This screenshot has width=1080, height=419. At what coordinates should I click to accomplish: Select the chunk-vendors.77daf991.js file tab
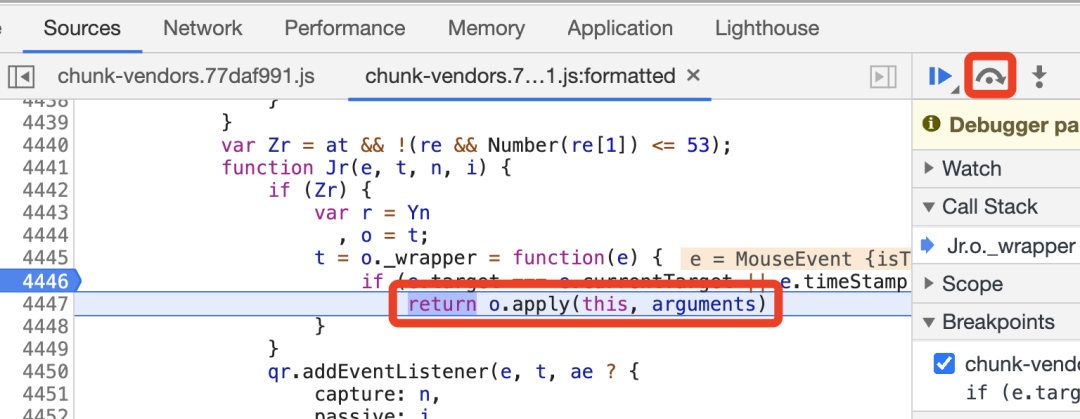click(186, 76)
